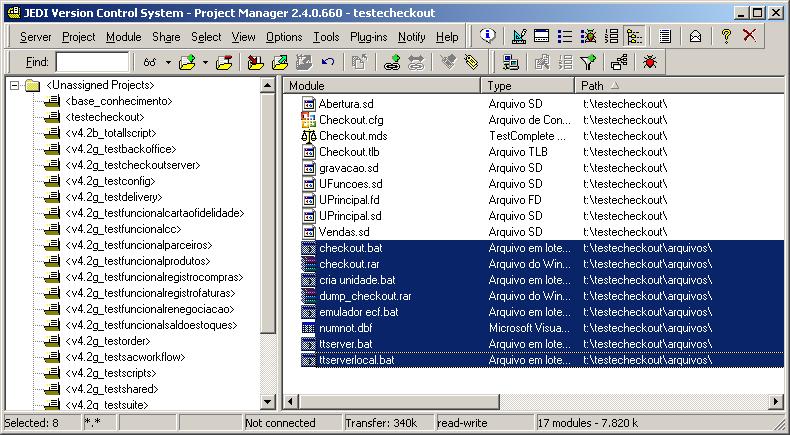Click the red X exit toolbar icon
Viewport: 790px width, 435px height.
click(x=749, y=36)
